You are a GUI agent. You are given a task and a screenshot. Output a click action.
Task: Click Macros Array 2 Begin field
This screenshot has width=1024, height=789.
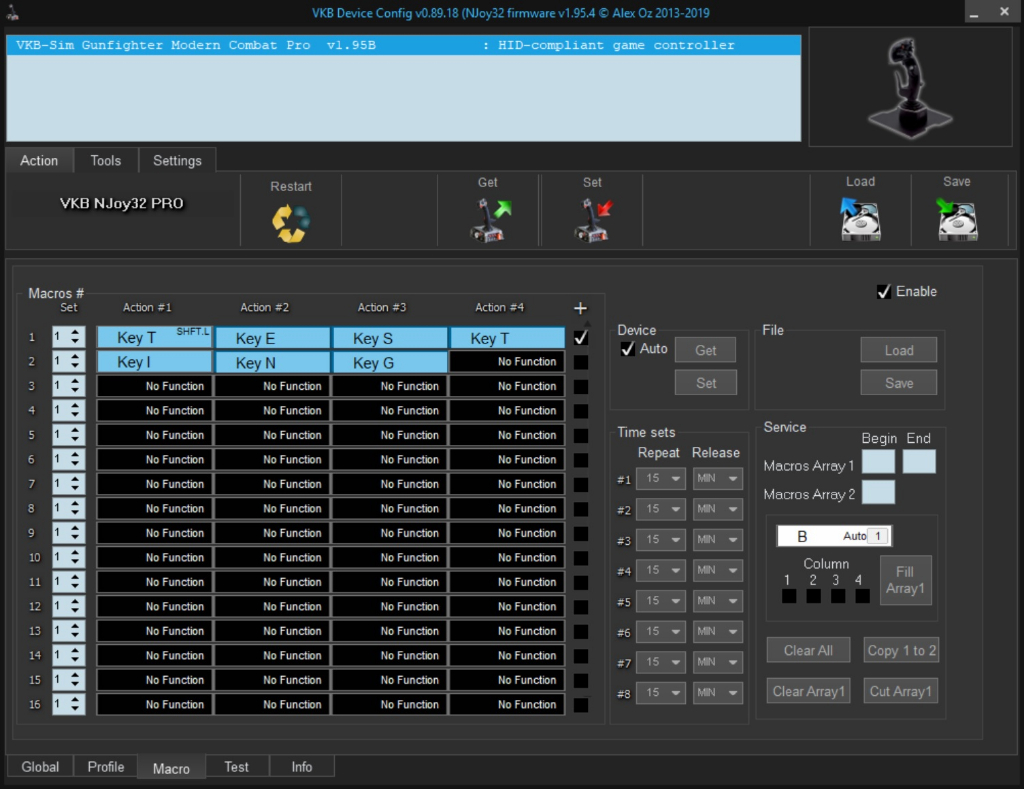pyautogui.click(x=878, y=492)
